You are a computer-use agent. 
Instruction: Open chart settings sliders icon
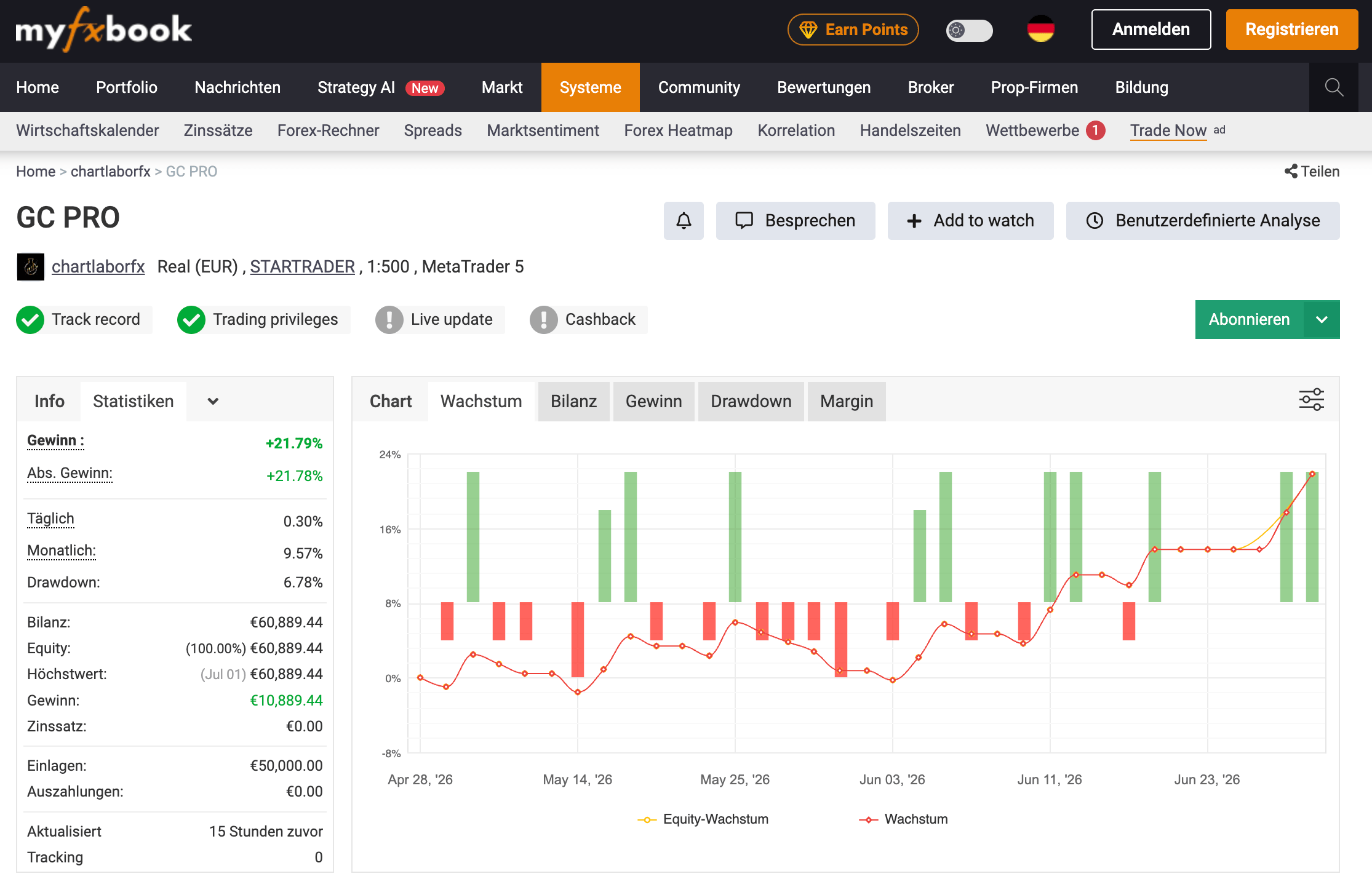[1311, 400]
